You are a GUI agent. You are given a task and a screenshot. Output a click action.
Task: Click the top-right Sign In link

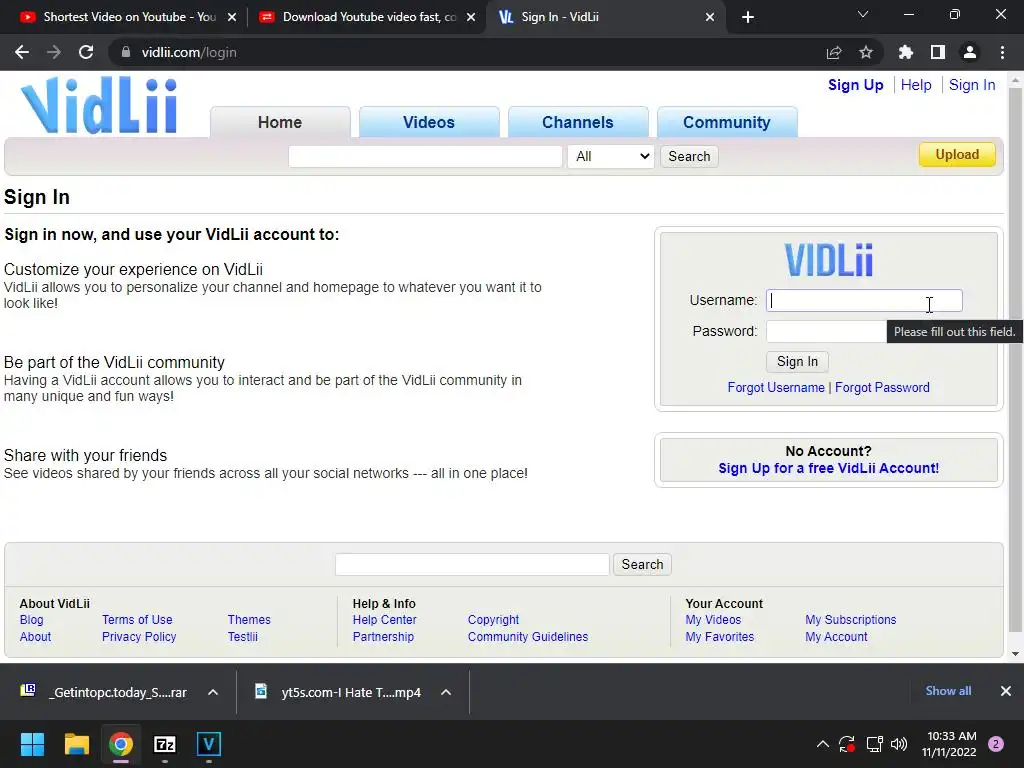[x=972, y=85]
